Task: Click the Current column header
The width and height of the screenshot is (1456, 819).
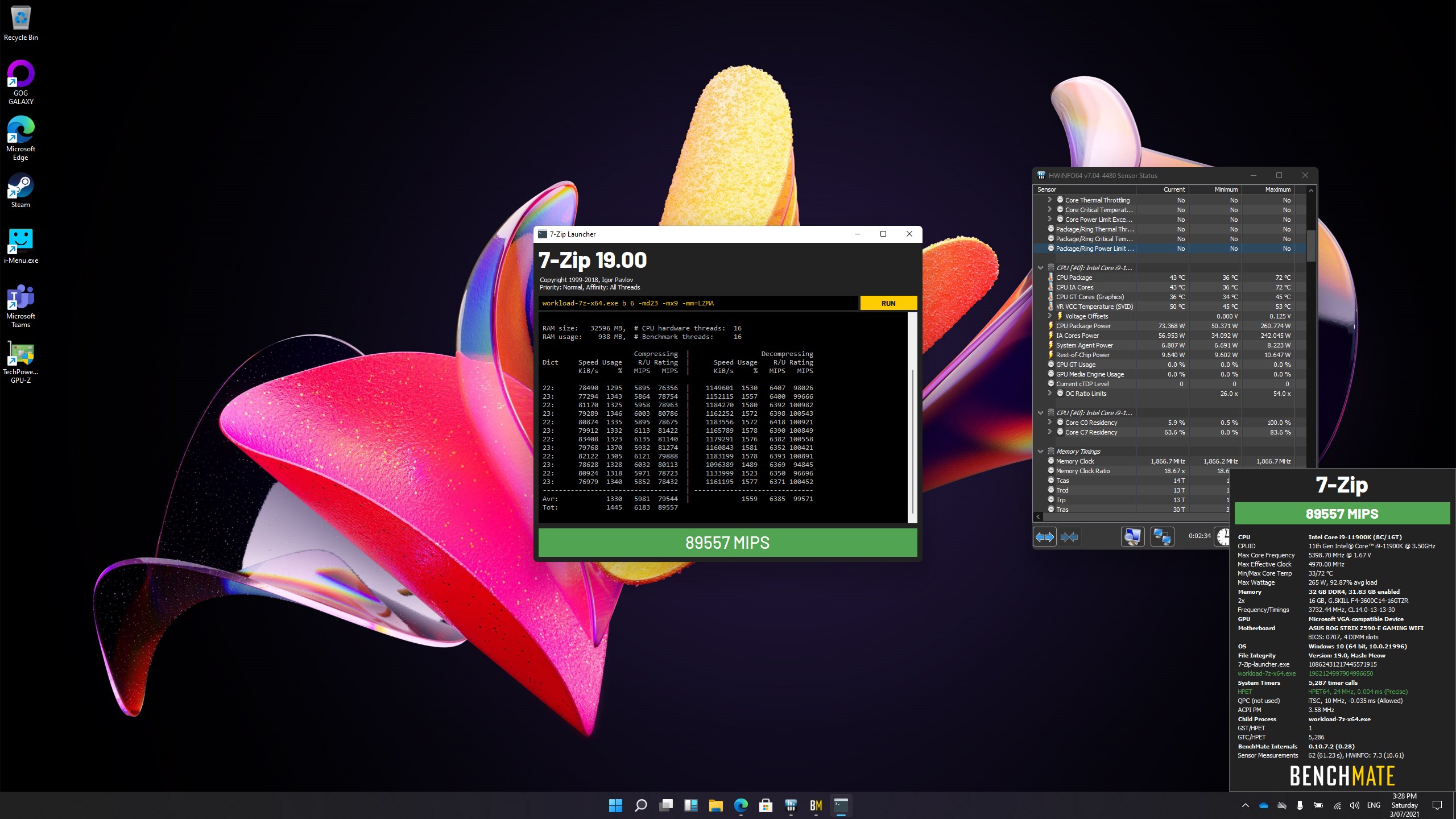Action: click(x=1162, y=189)
